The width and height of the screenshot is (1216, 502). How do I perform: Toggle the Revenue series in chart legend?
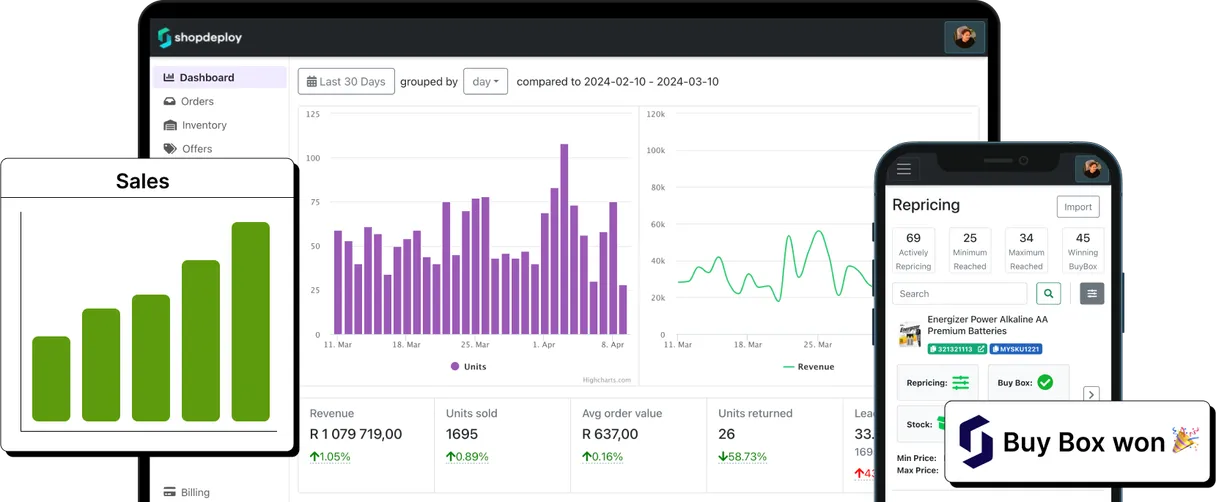click(x=808, y=367)
